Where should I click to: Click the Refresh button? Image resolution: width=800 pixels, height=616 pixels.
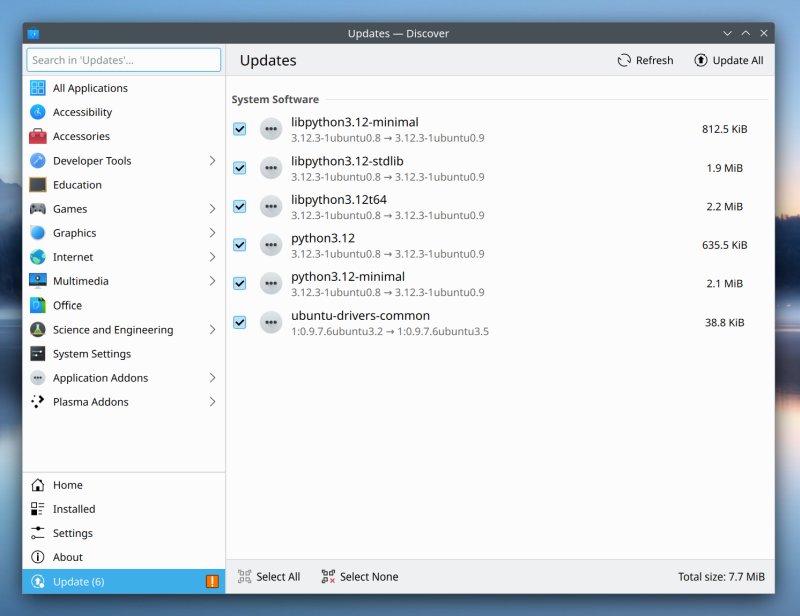[x=645, y=60]
